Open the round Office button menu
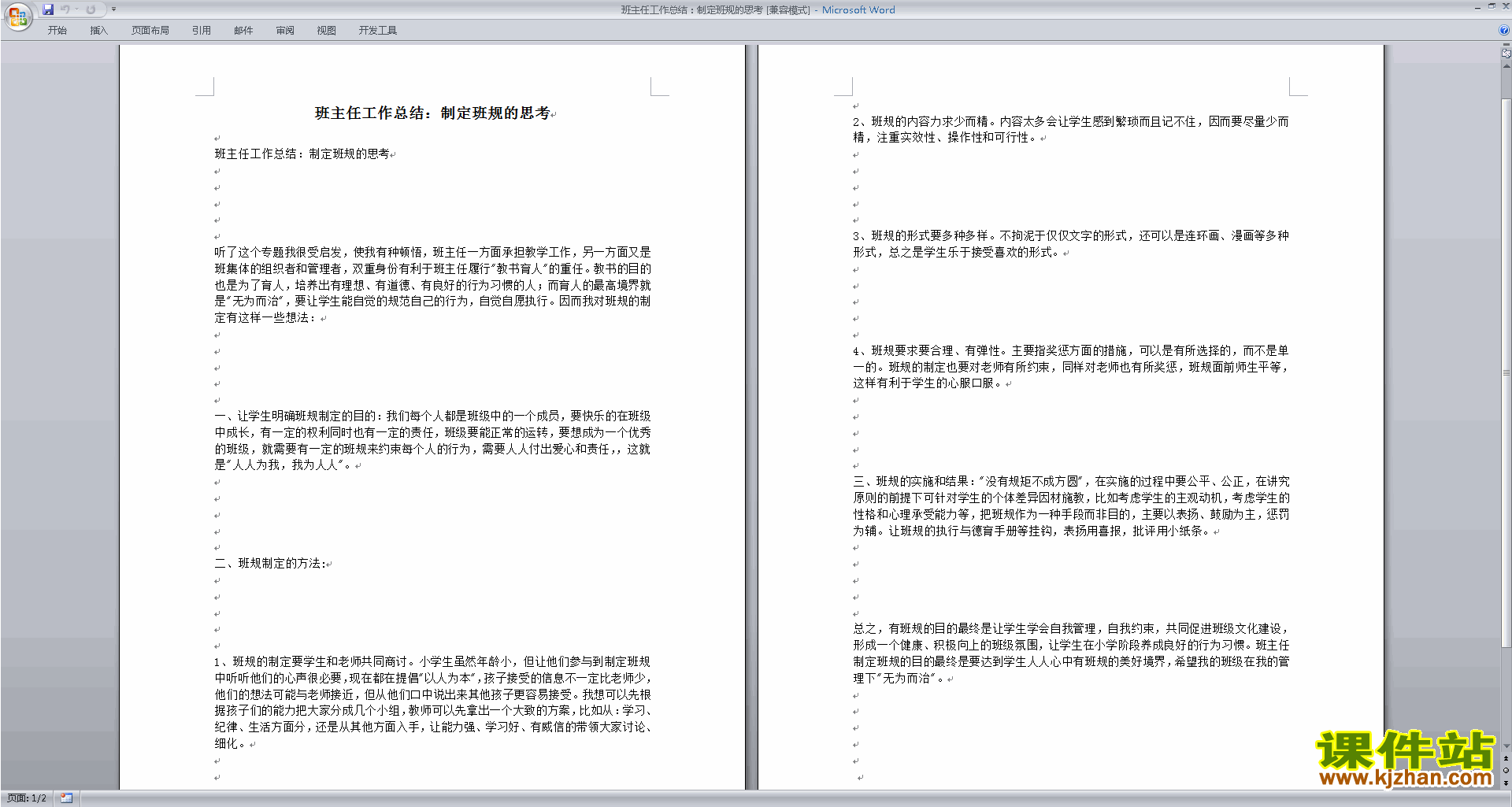Viewport: 1512px width, 807px height. click(17, 17)
